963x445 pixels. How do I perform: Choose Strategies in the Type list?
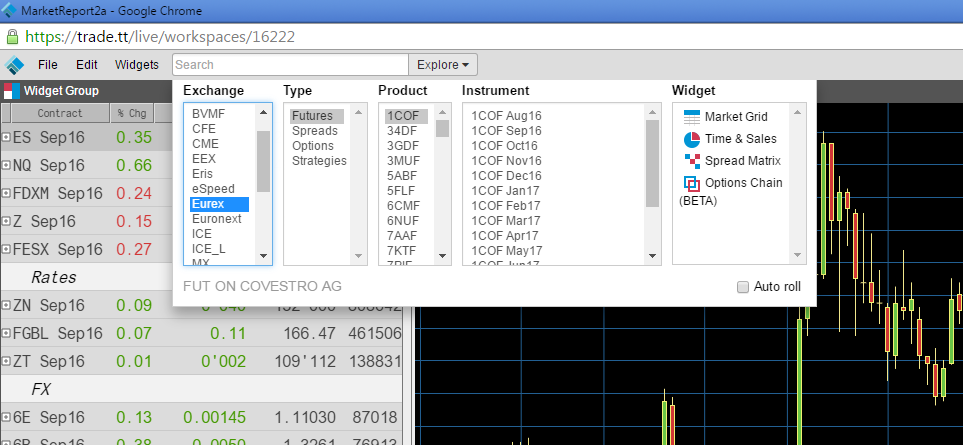319,161
